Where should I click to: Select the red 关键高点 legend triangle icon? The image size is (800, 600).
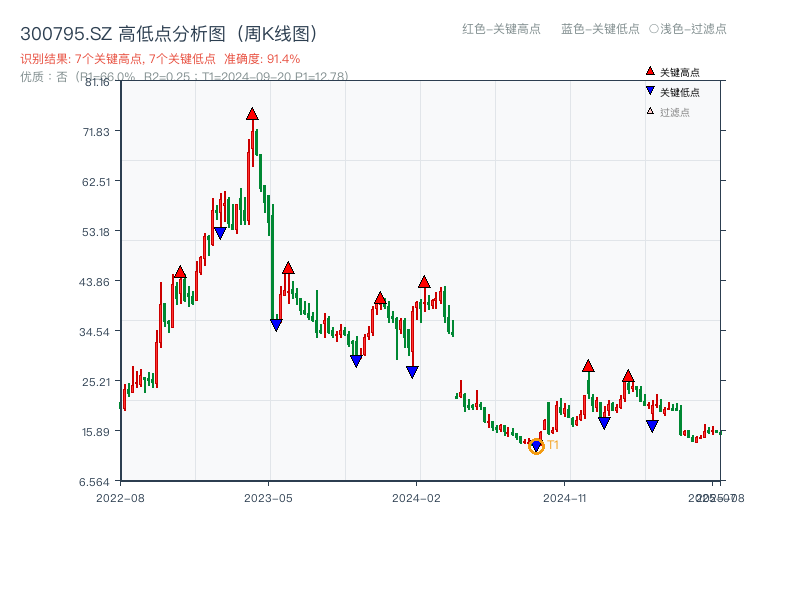point(650,71)
